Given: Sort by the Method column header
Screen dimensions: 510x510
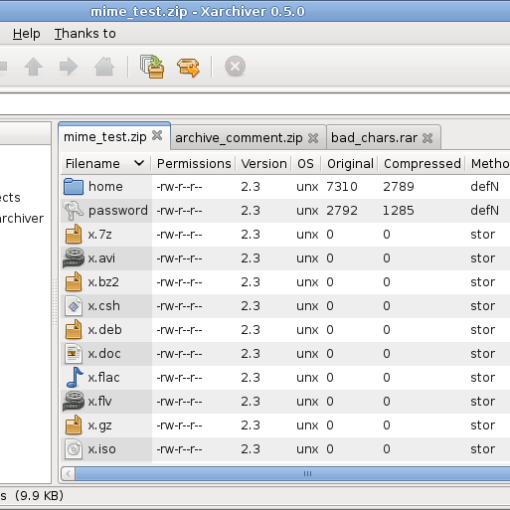Looking at the screenshot, I should click(x=488, y=164).
